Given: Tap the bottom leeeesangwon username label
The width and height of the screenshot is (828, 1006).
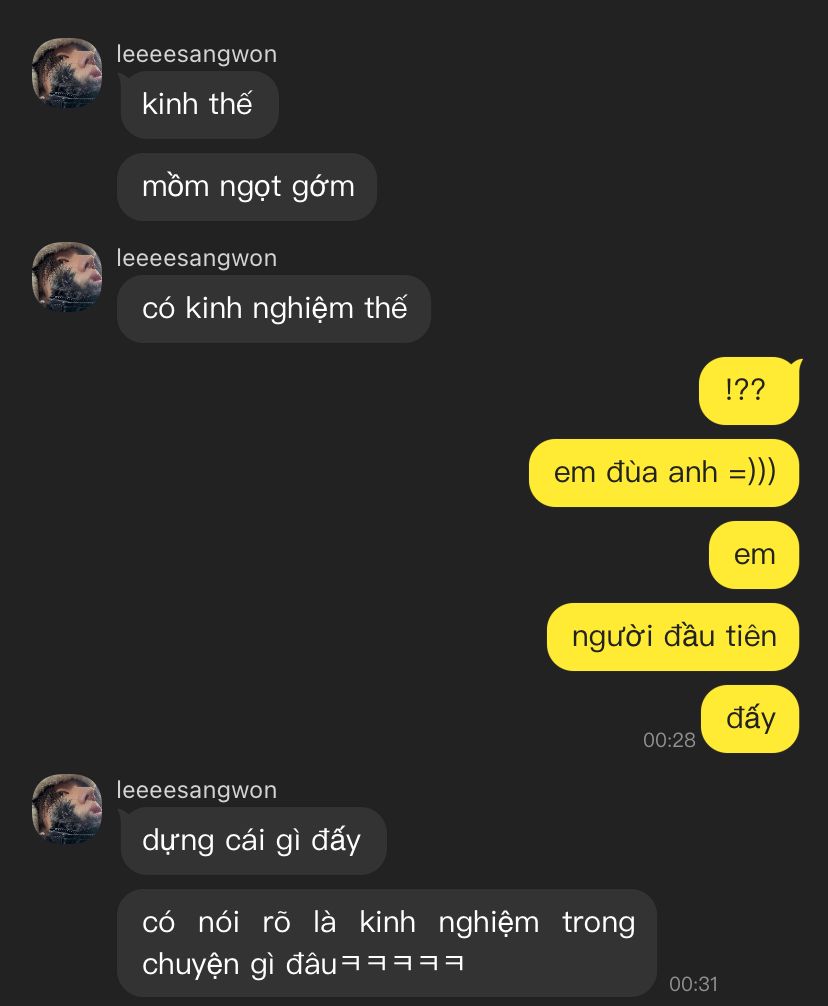Looking at the screenshot, I should click(197, 790).
